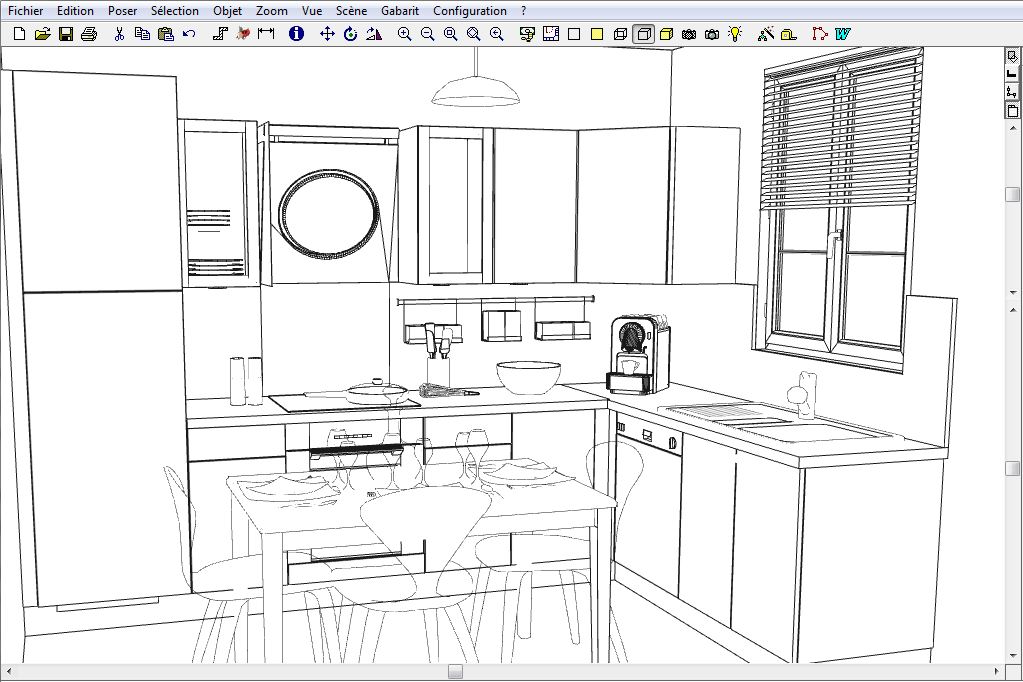Click the open folder icon
Screen dimensions: 1023x682
[x=42, y=34]
